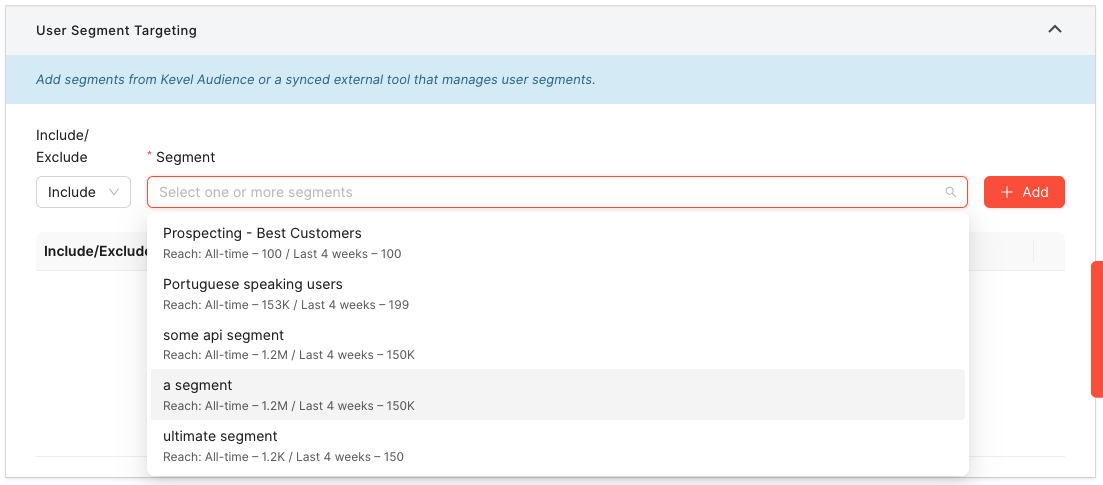The image size is (1103, 485).
Task: Click the divider in table header right side
Action: (x=1033, y=251)
